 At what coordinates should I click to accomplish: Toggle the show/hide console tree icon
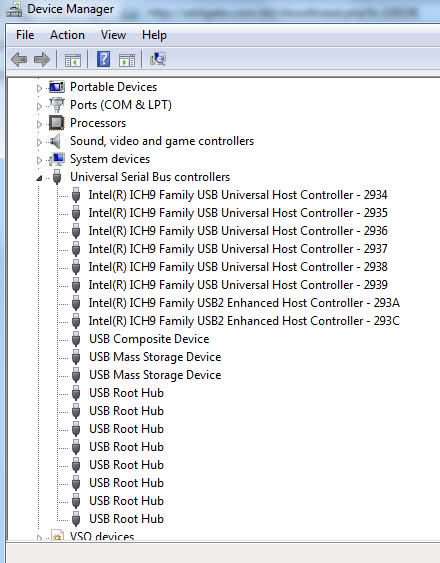(73, 60)
